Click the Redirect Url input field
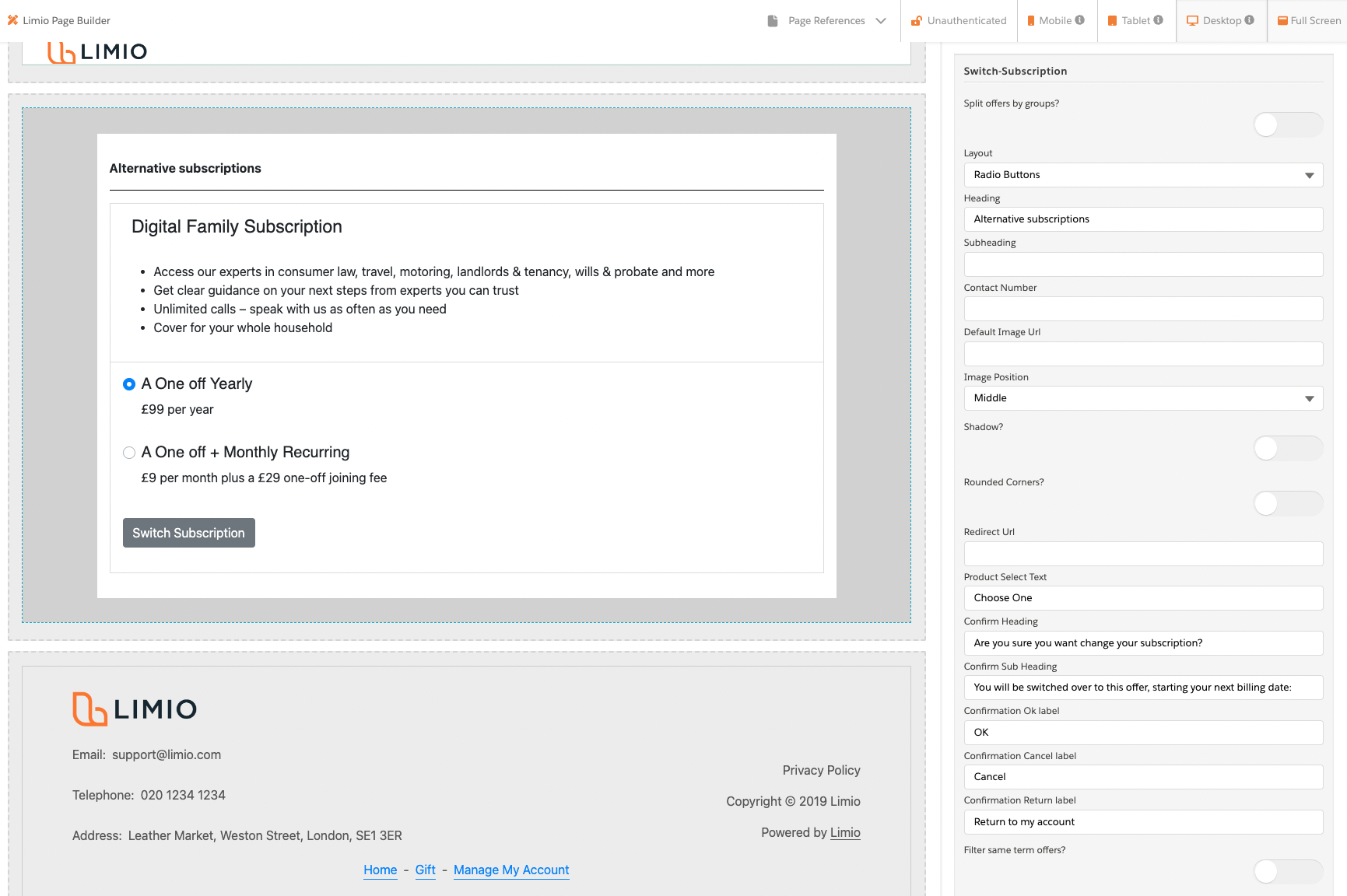 (x=1142, y=554)
